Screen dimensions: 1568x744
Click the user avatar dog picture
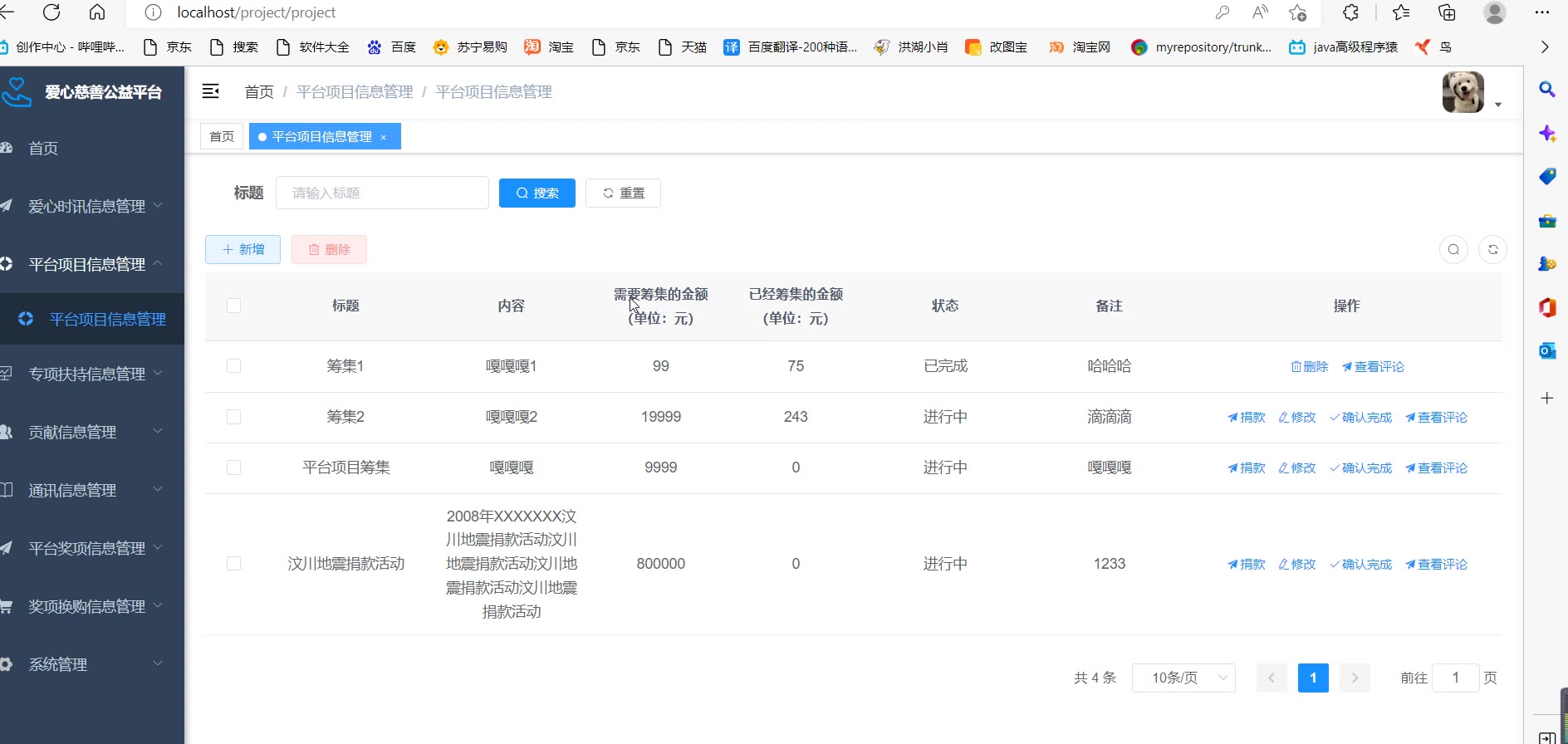pos(1463,92)
